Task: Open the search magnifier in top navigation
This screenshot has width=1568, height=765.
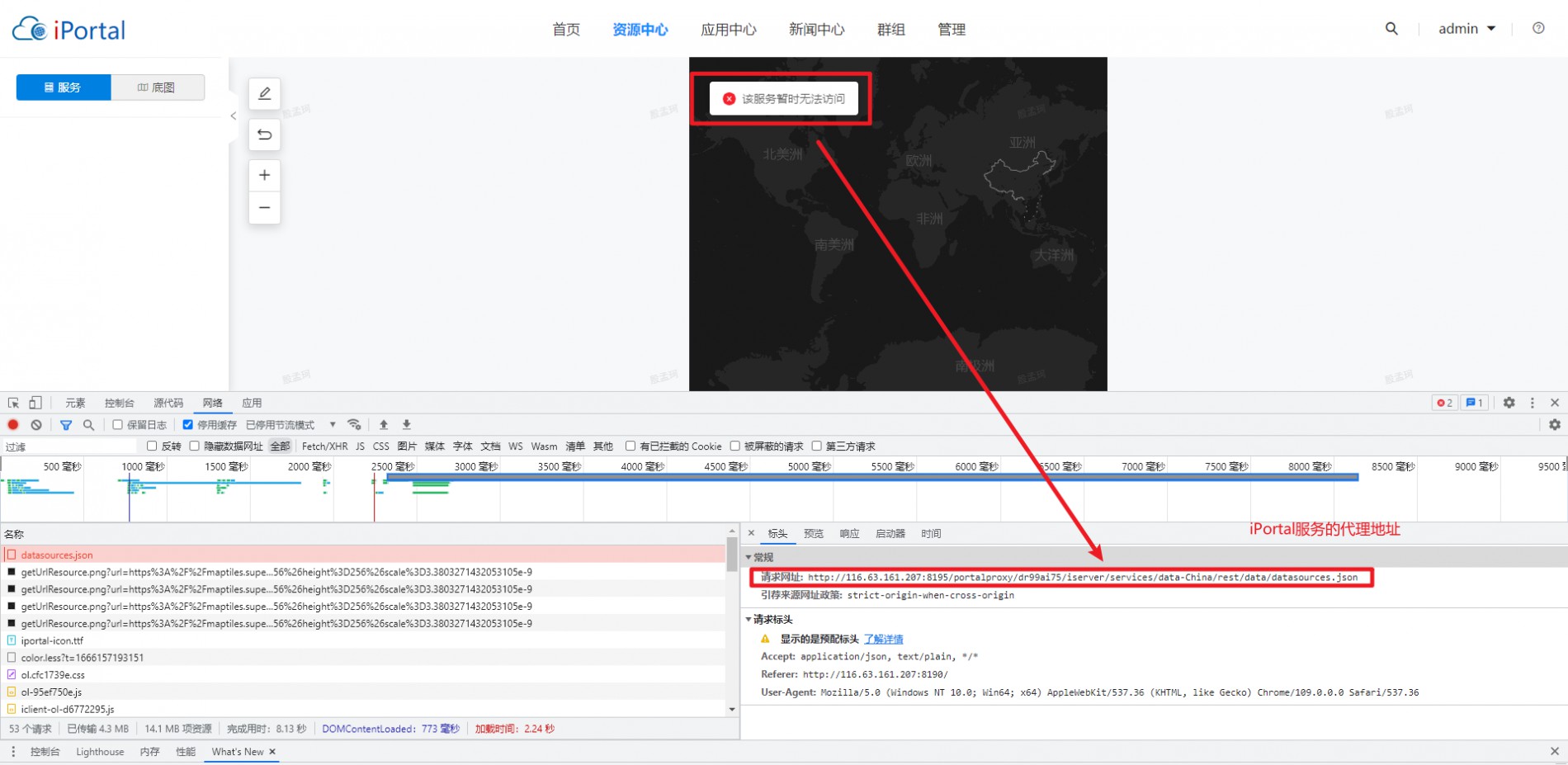Action: point(1391,29)
